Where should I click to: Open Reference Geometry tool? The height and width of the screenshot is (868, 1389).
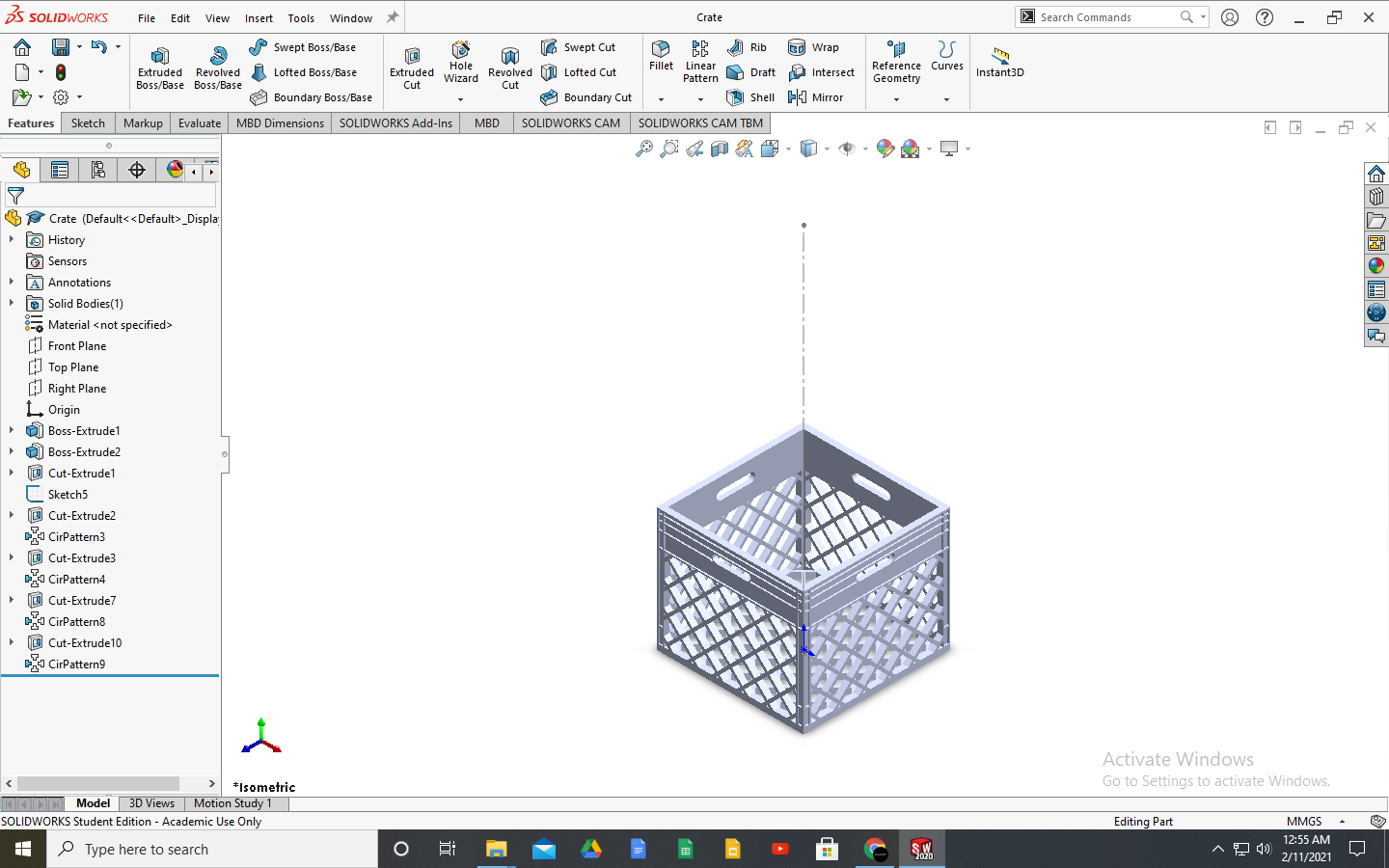[x=896, y=62]
